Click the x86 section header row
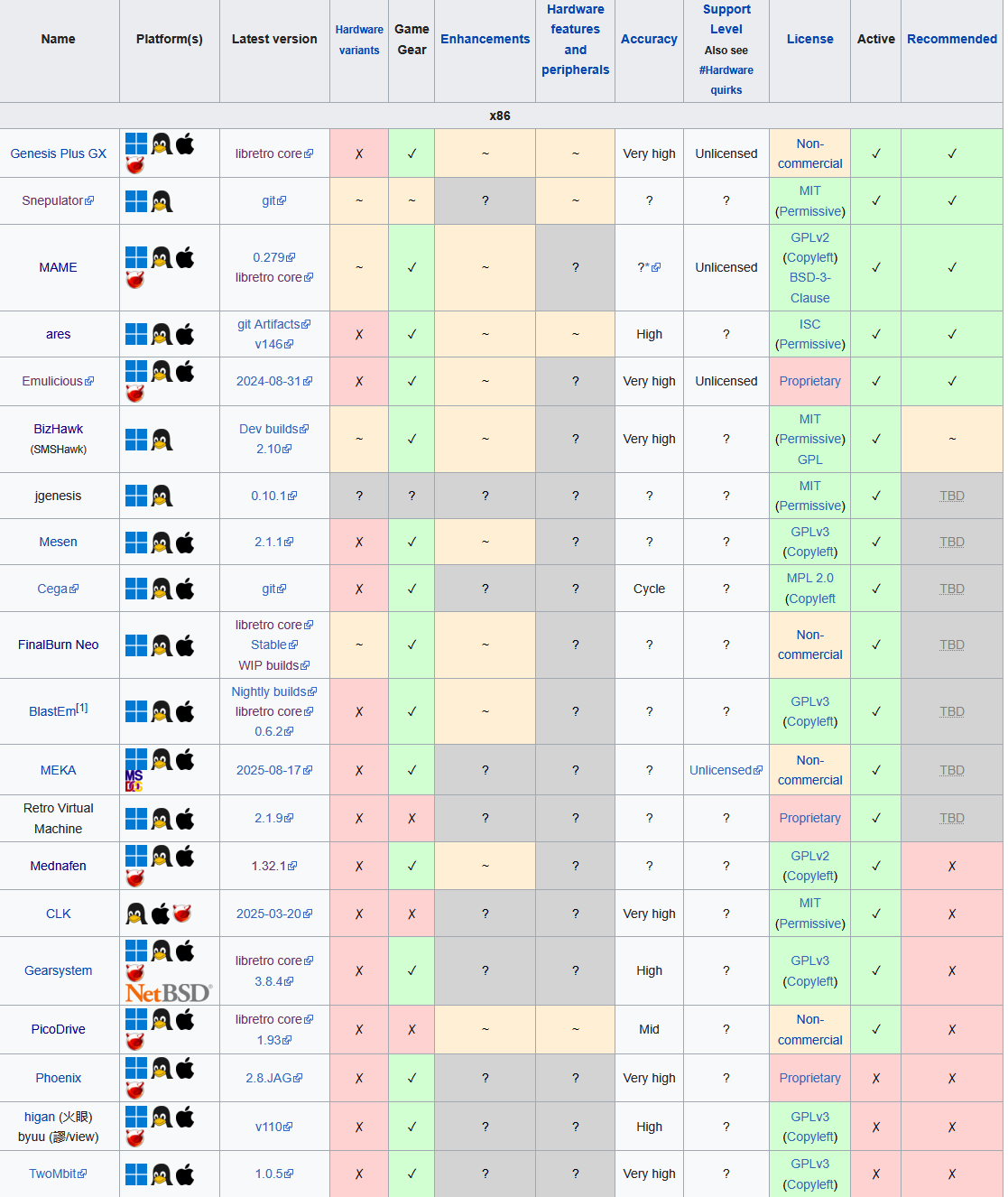The height and width of the screenshot is (1197, 1008). (x=500, y=116)
